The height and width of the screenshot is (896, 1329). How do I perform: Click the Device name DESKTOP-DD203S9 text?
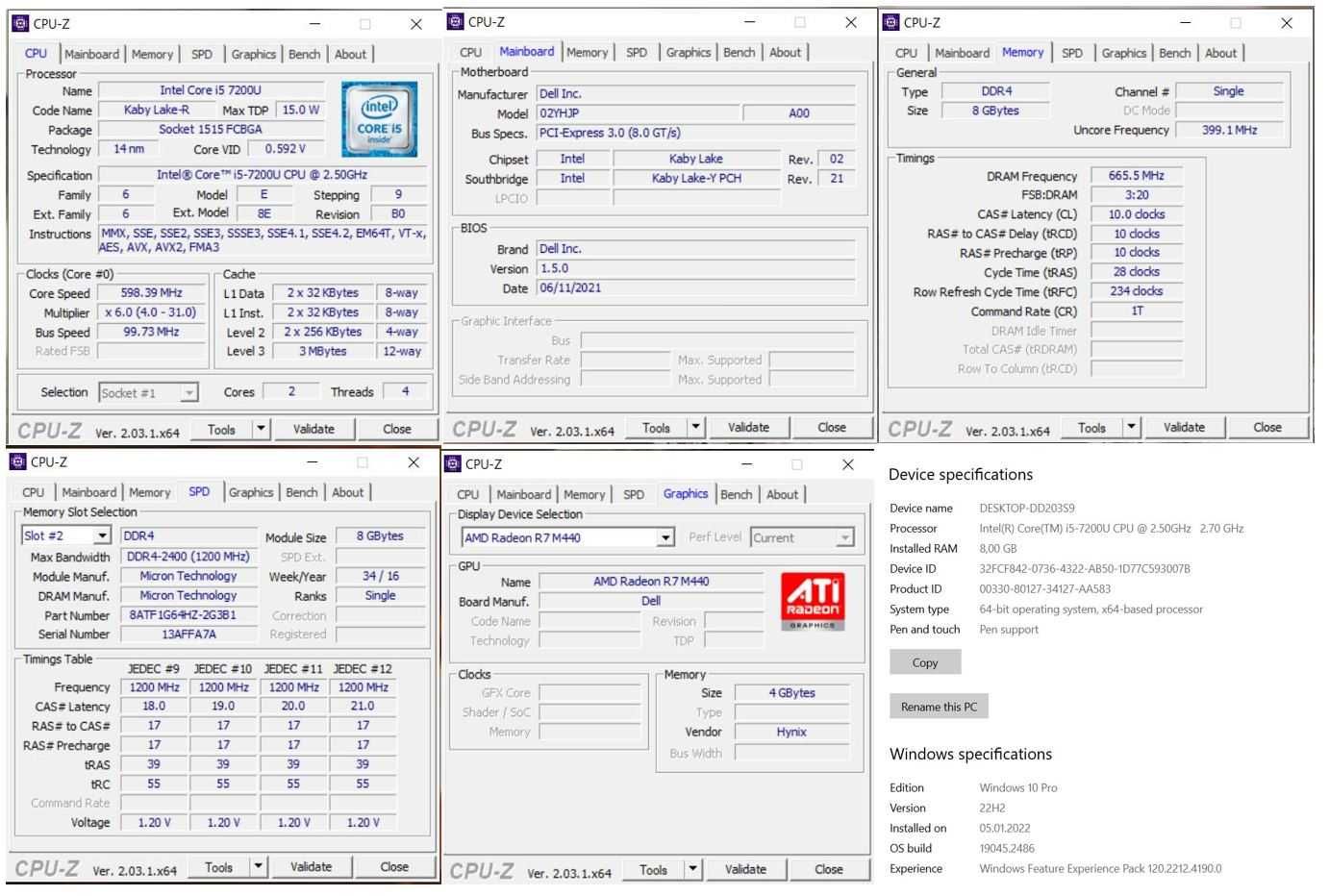click(1027, 508)
